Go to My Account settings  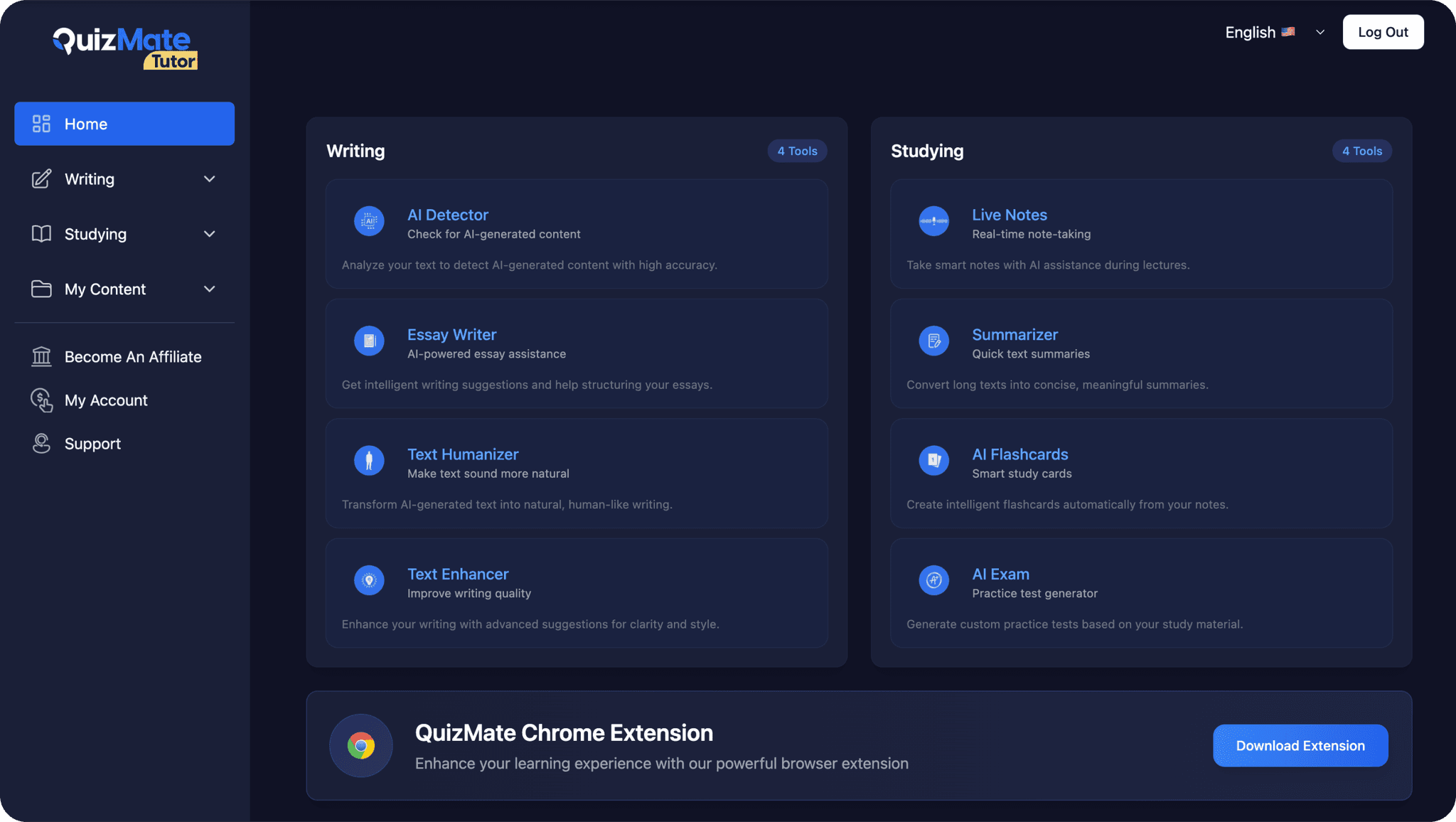[x=105, y=400]
